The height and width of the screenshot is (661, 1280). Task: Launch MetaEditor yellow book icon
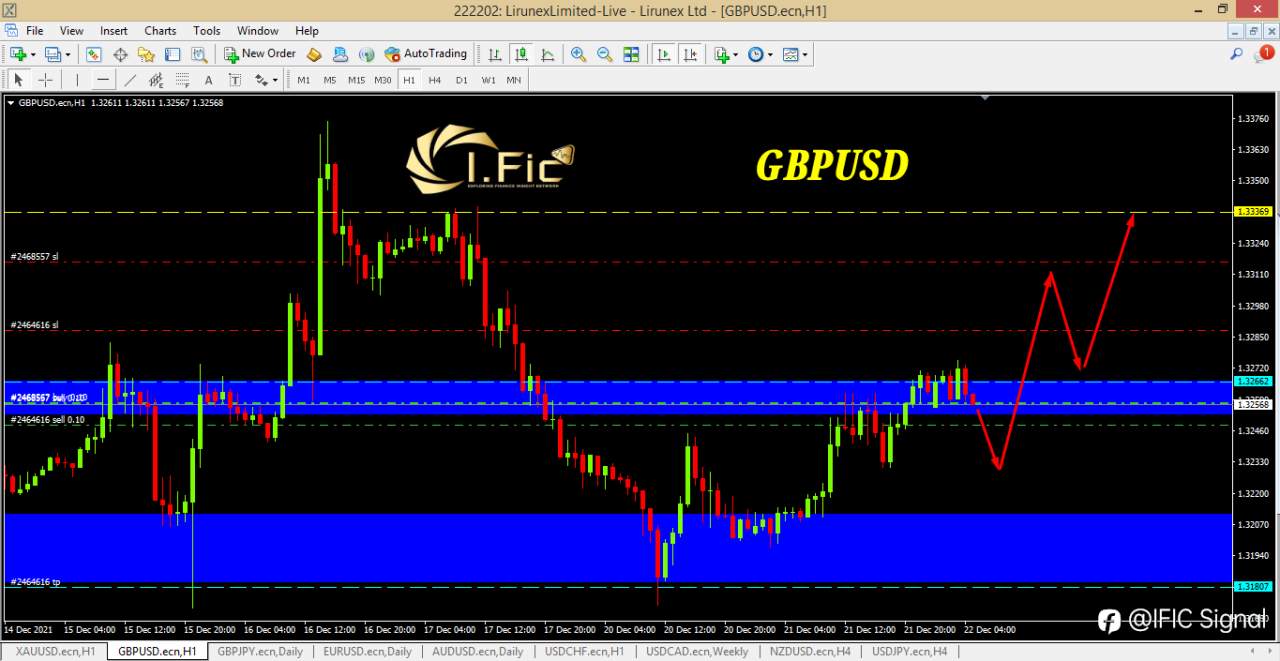coord(314,54)
